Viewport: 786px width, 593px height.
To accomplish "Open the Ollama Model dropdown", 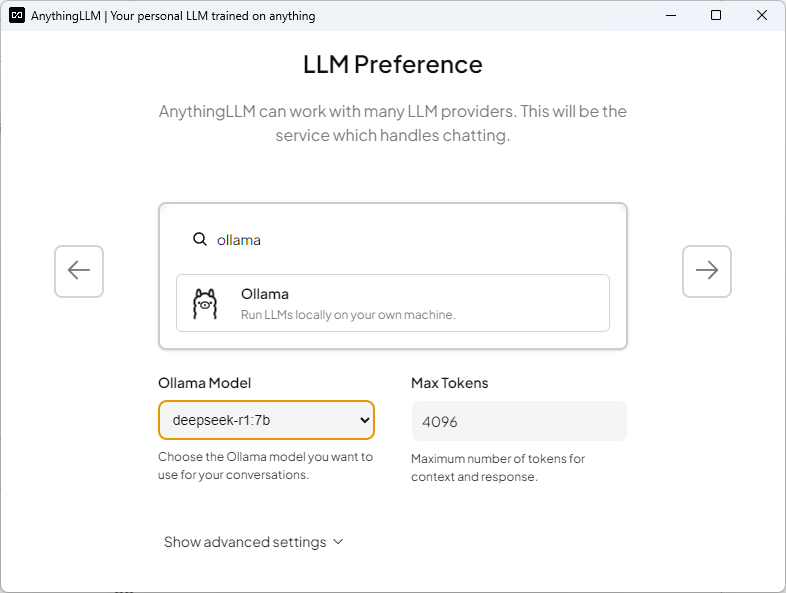I will point(266,420).
